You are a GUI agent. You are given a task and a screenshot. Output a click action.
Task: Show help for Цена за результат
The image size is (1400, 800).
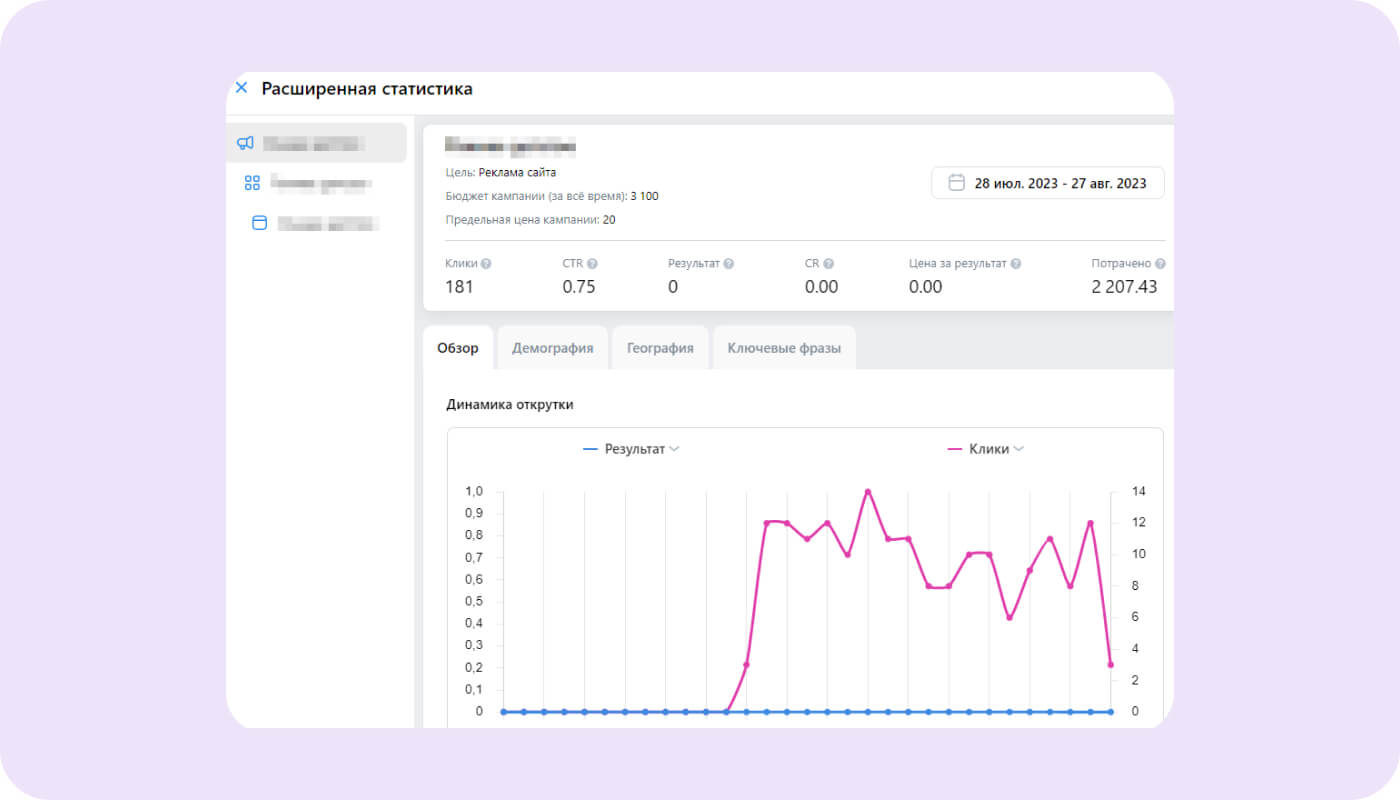(x=1016, y=264)
